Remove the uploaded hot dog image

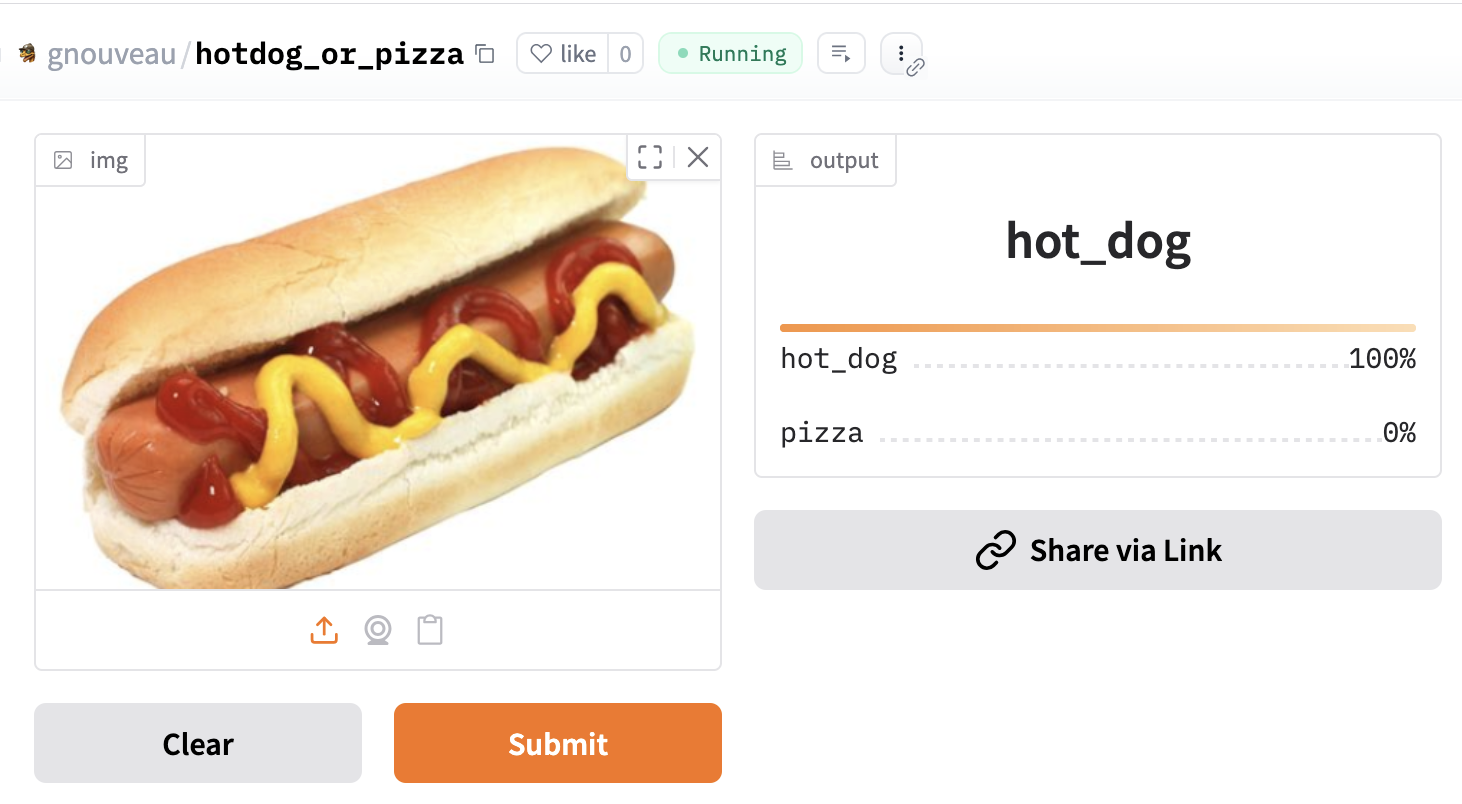coord(698,157)
